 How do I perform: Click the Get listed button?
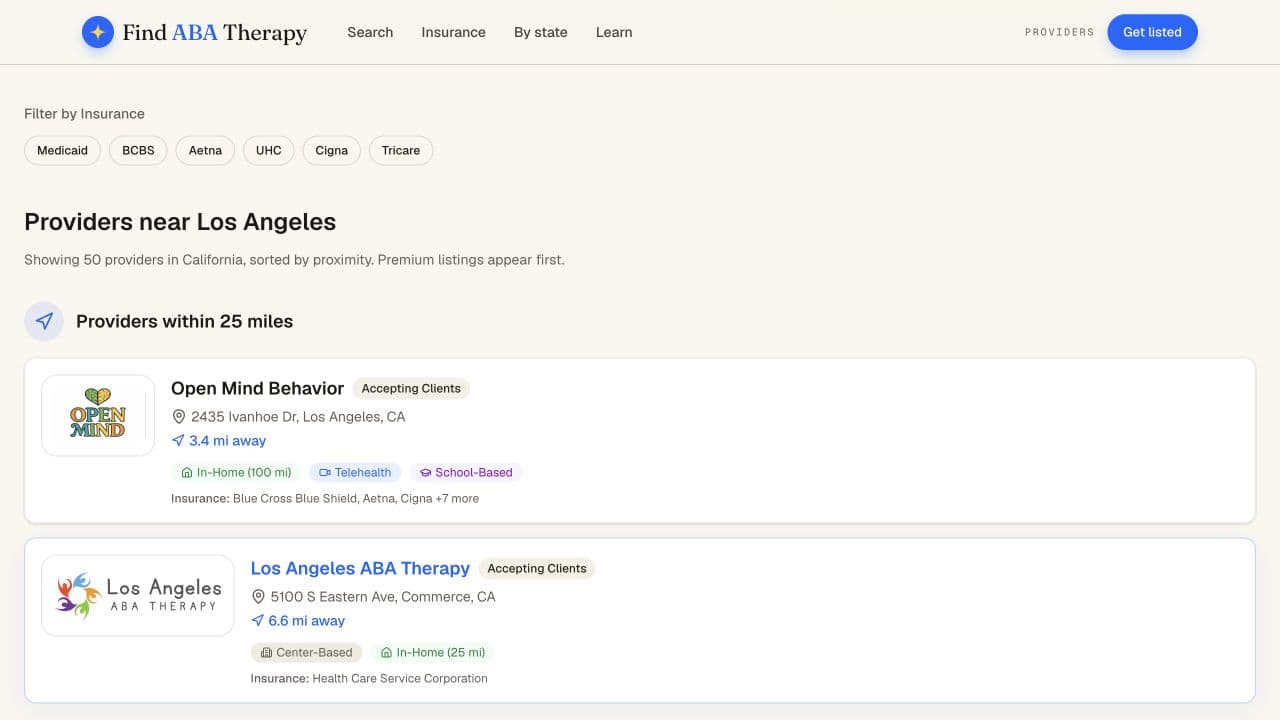[x=1152, y=32]
